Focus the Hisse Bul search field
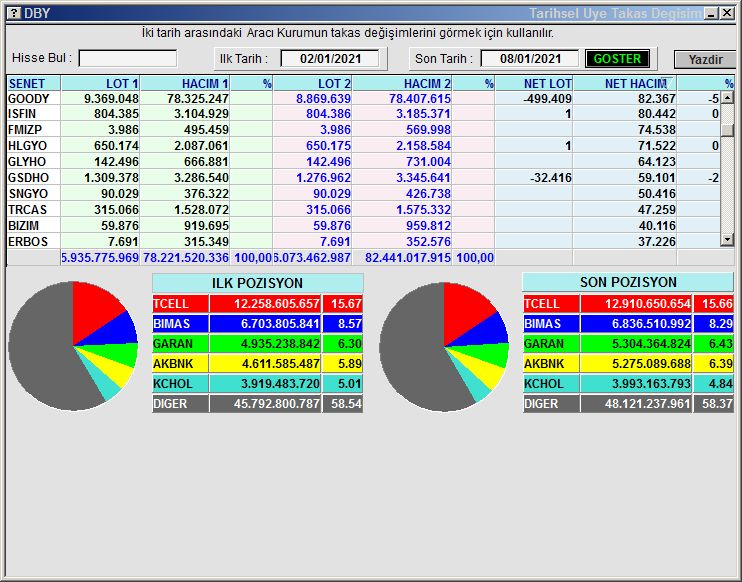Image resolution: width=742 pixels, height=582 pixels. [128, 59]
